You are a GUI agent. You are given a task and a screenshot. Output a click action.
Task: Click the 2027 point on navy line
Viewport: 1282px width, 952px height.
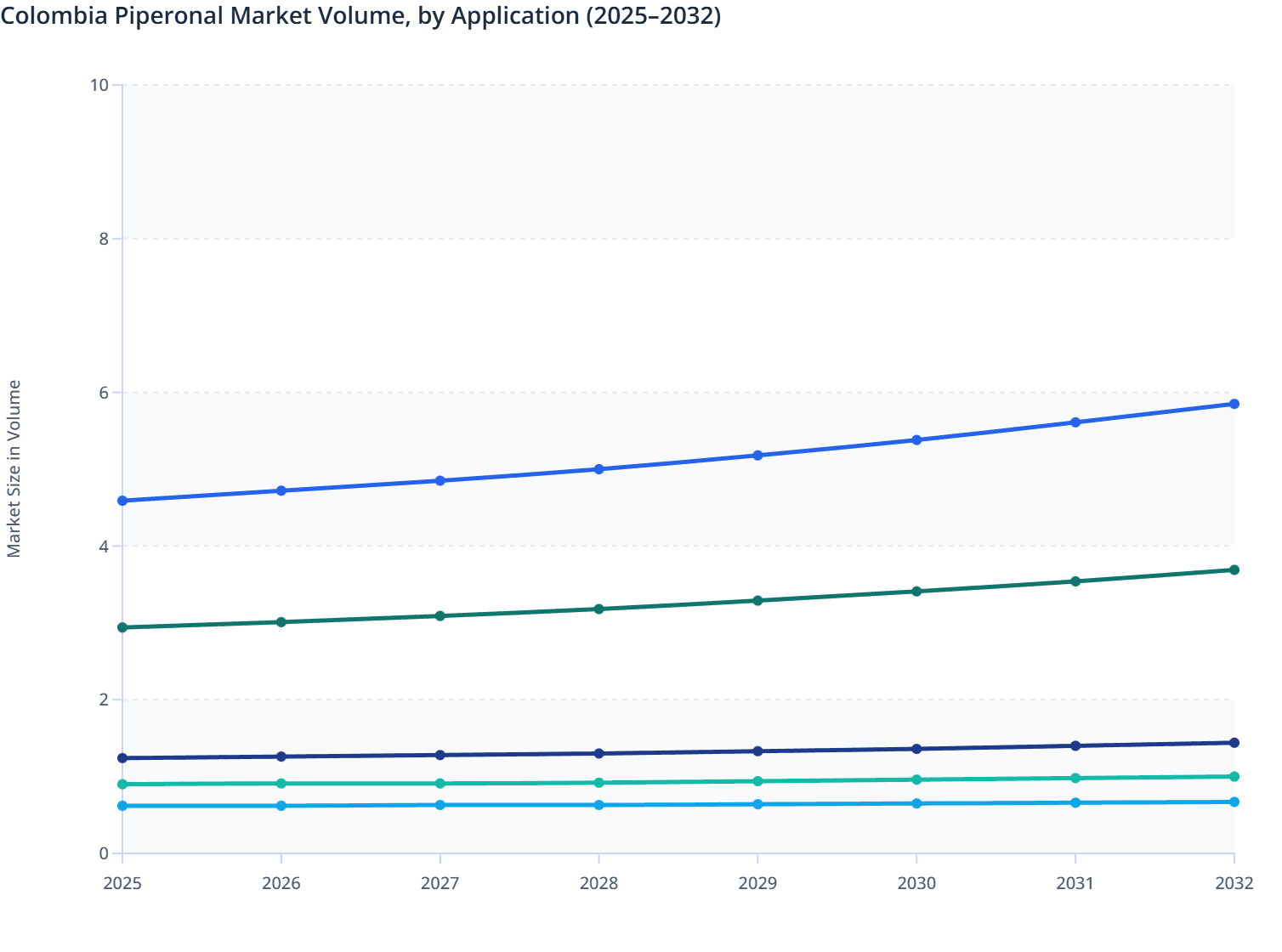pyautogui.click(x=440, y=752)
